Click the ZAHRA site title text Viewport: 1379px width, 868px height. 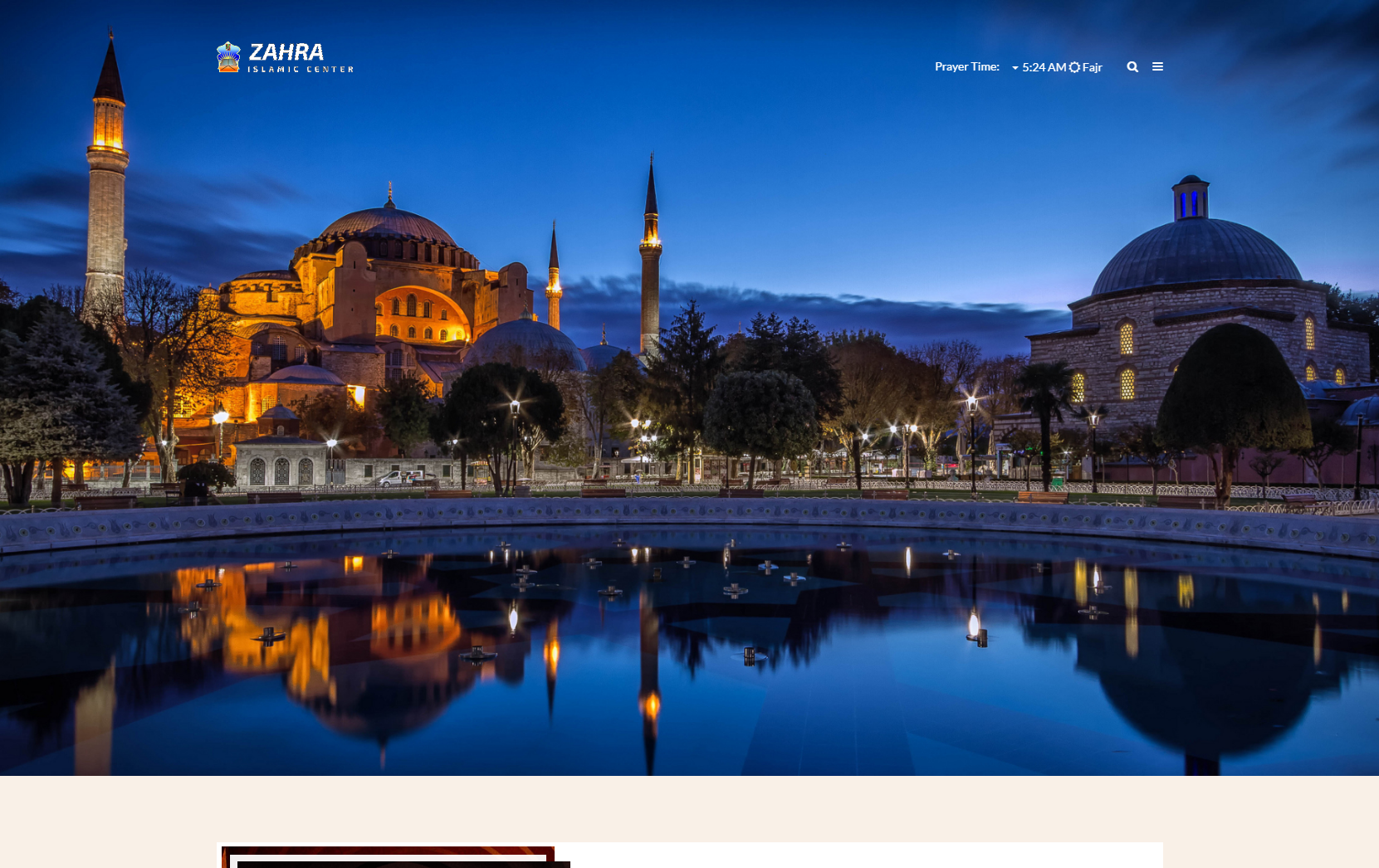pos(286,52)
